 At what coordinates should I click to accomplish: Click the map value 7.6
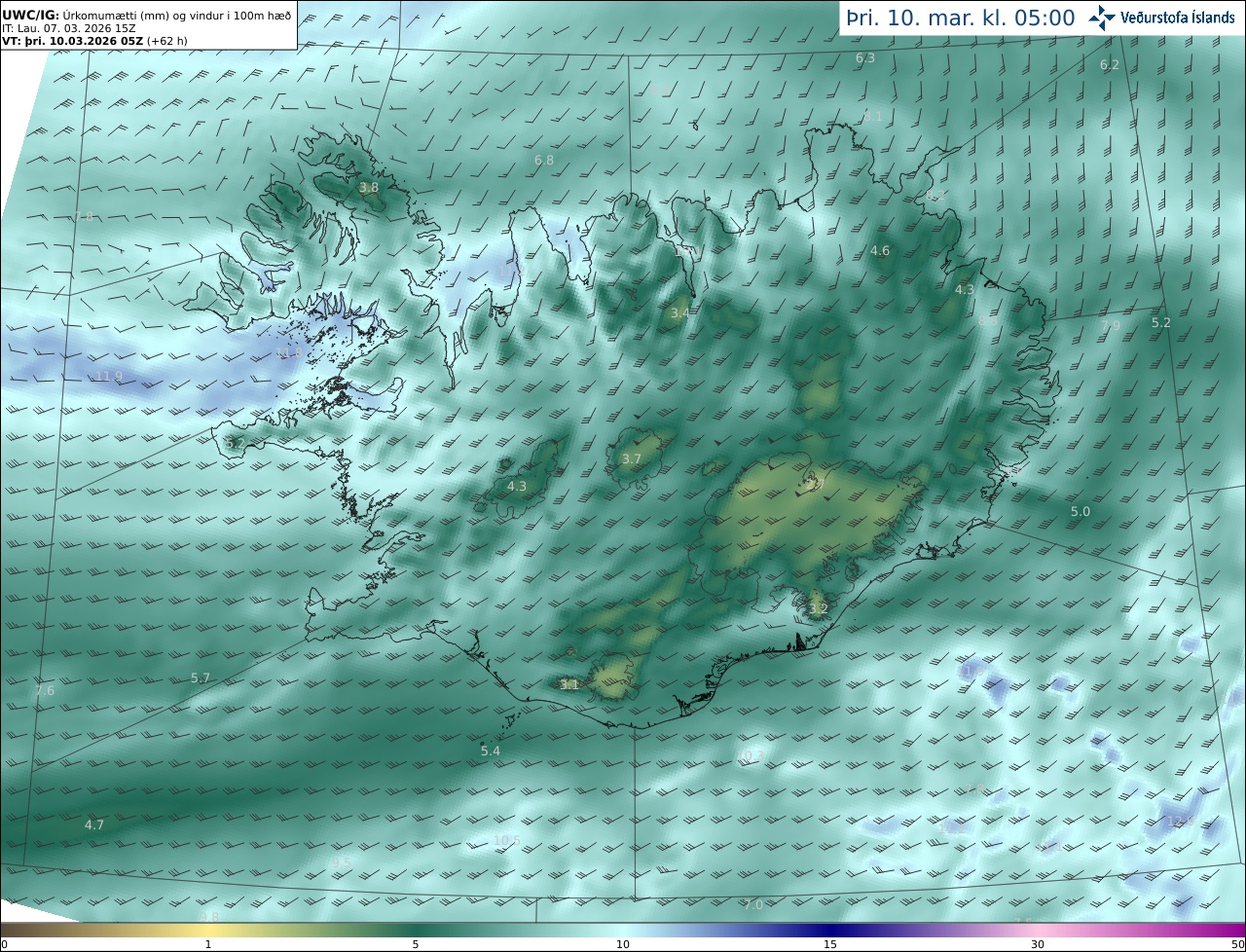(45, 691)
